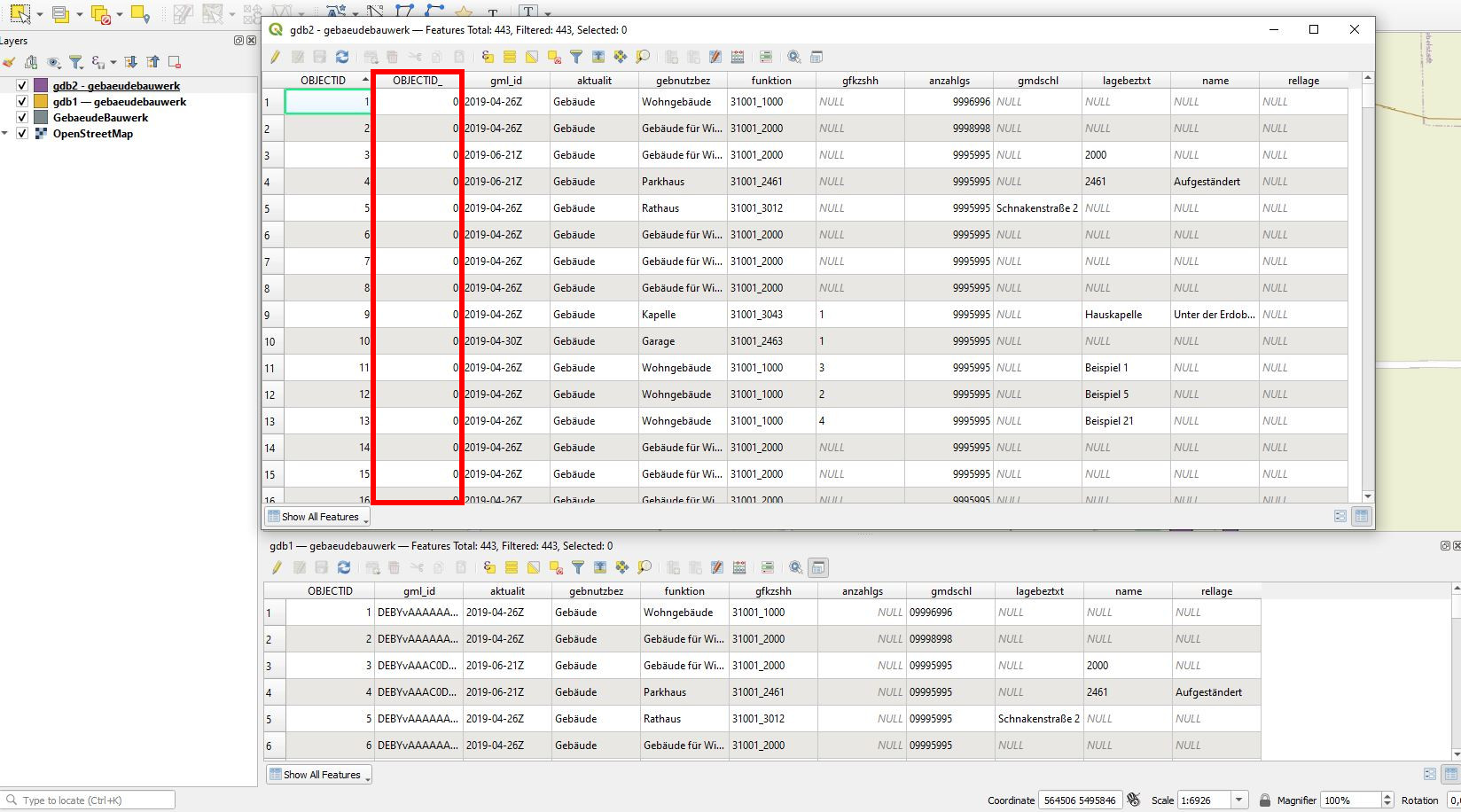
Task: Toggle editing mode with the pencil icon
Action: (x=276, y=57)
